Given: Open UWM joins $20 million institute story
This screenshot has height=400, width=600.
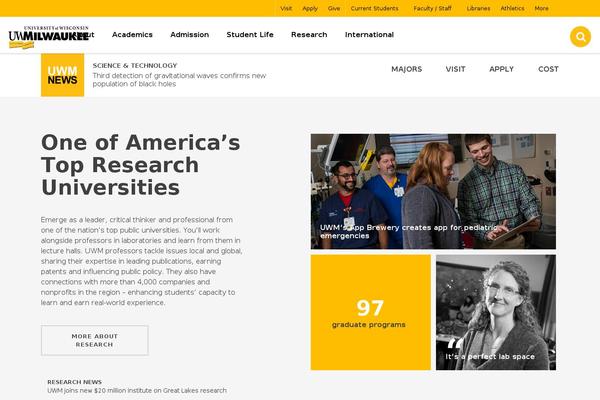Looking at the screenshot, I should point(137,390).
